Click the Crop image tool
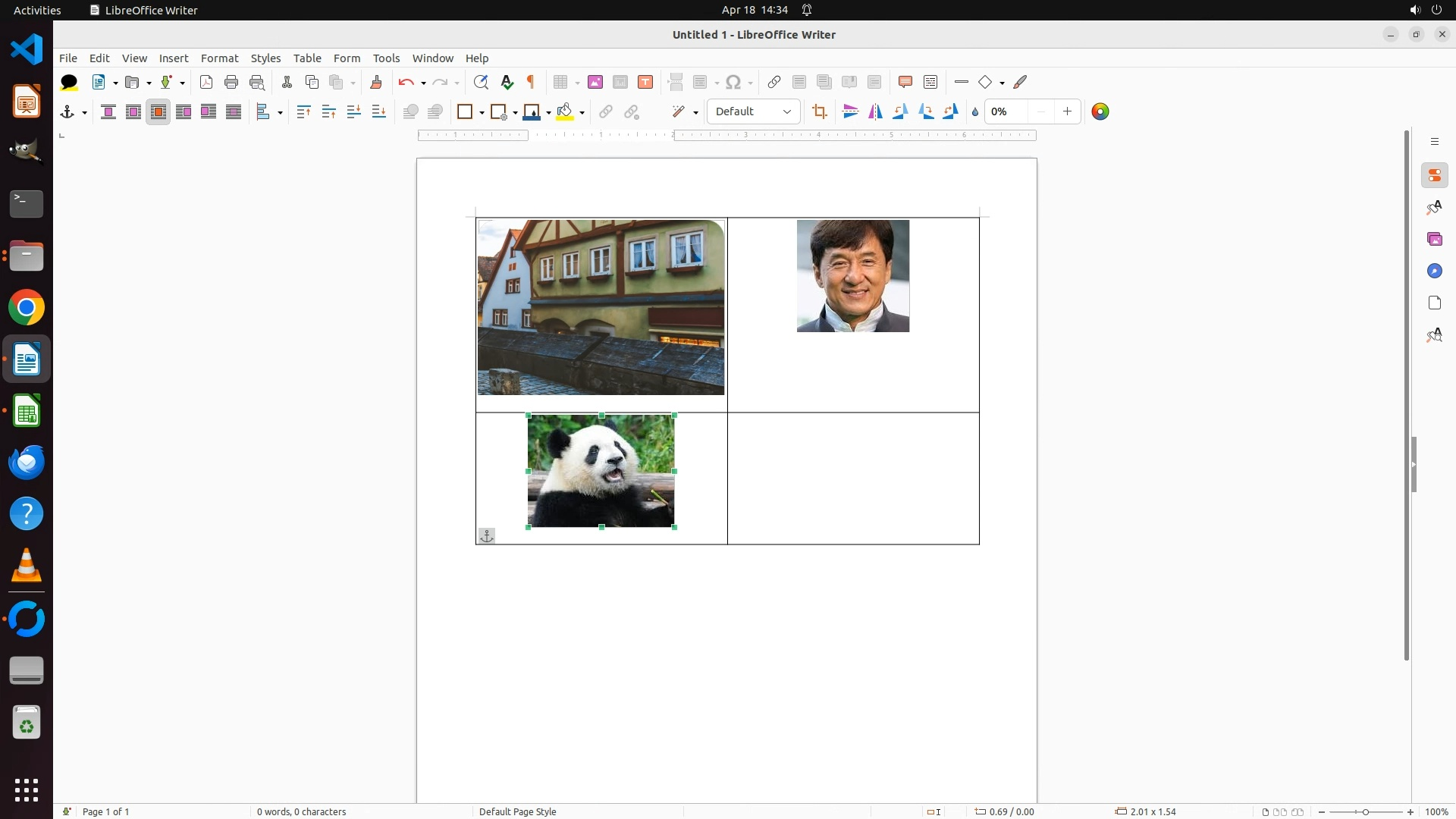The height and width of the screenshot is (819, 1456). 819,111
